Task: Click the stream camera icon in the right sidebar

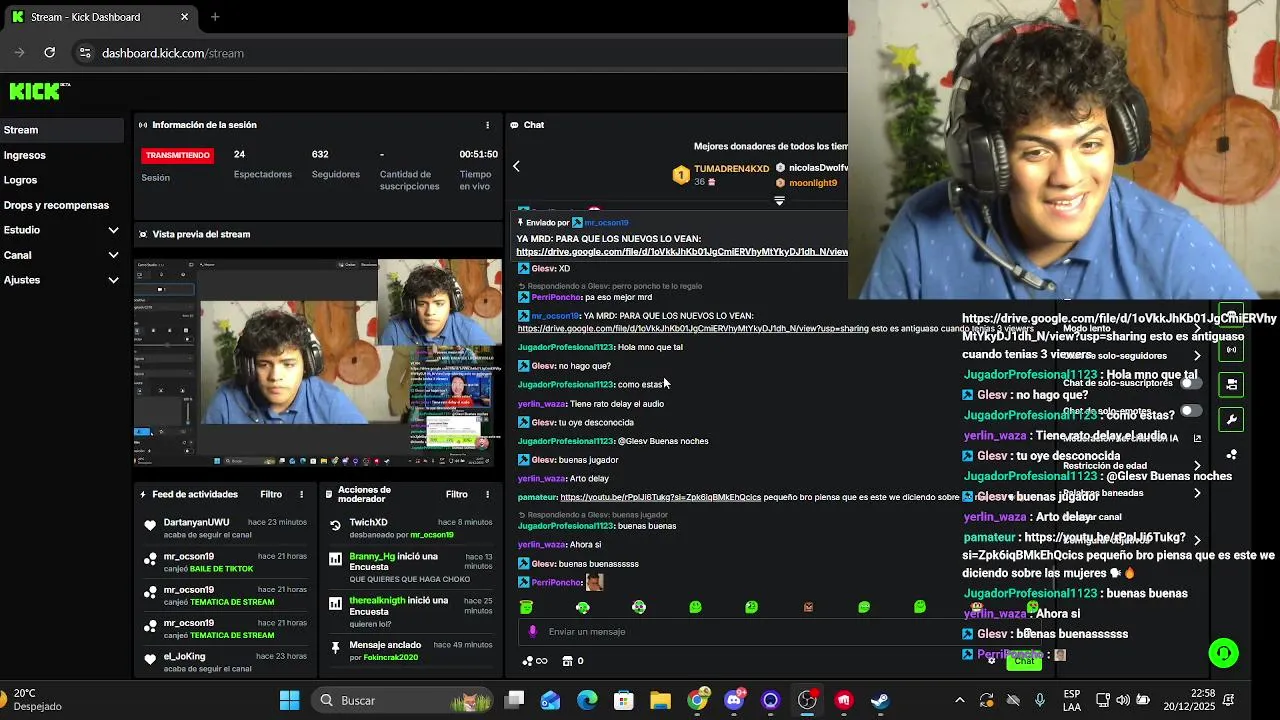Action: pos(1231,384)
